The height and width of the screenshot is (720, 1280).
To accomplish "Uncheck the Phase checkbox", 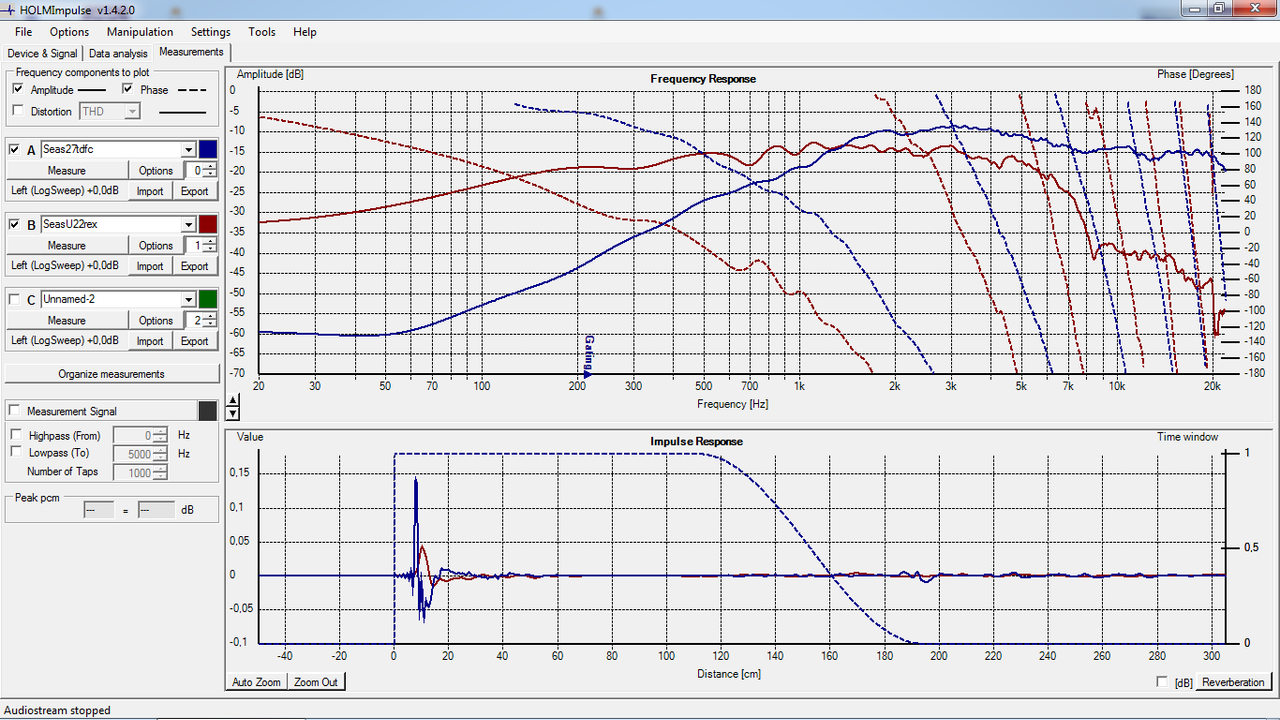I will click(128, 89).
